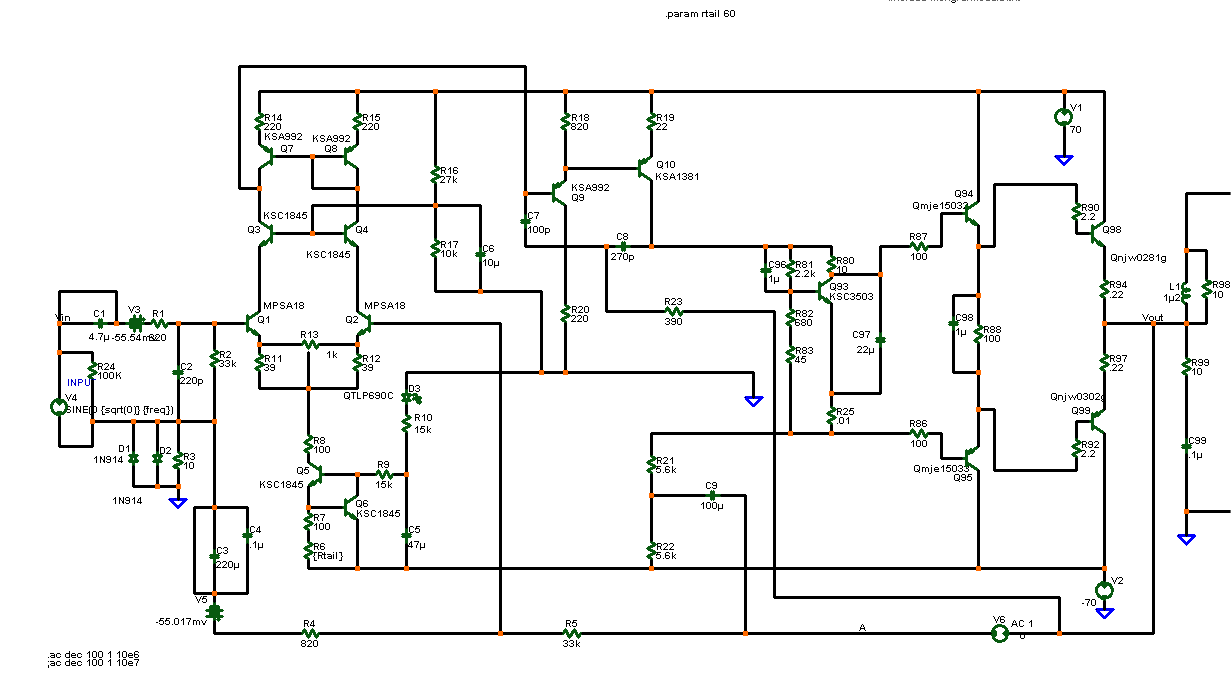
Task: Click transistor Q5 KSC1845
Action: 314,474
